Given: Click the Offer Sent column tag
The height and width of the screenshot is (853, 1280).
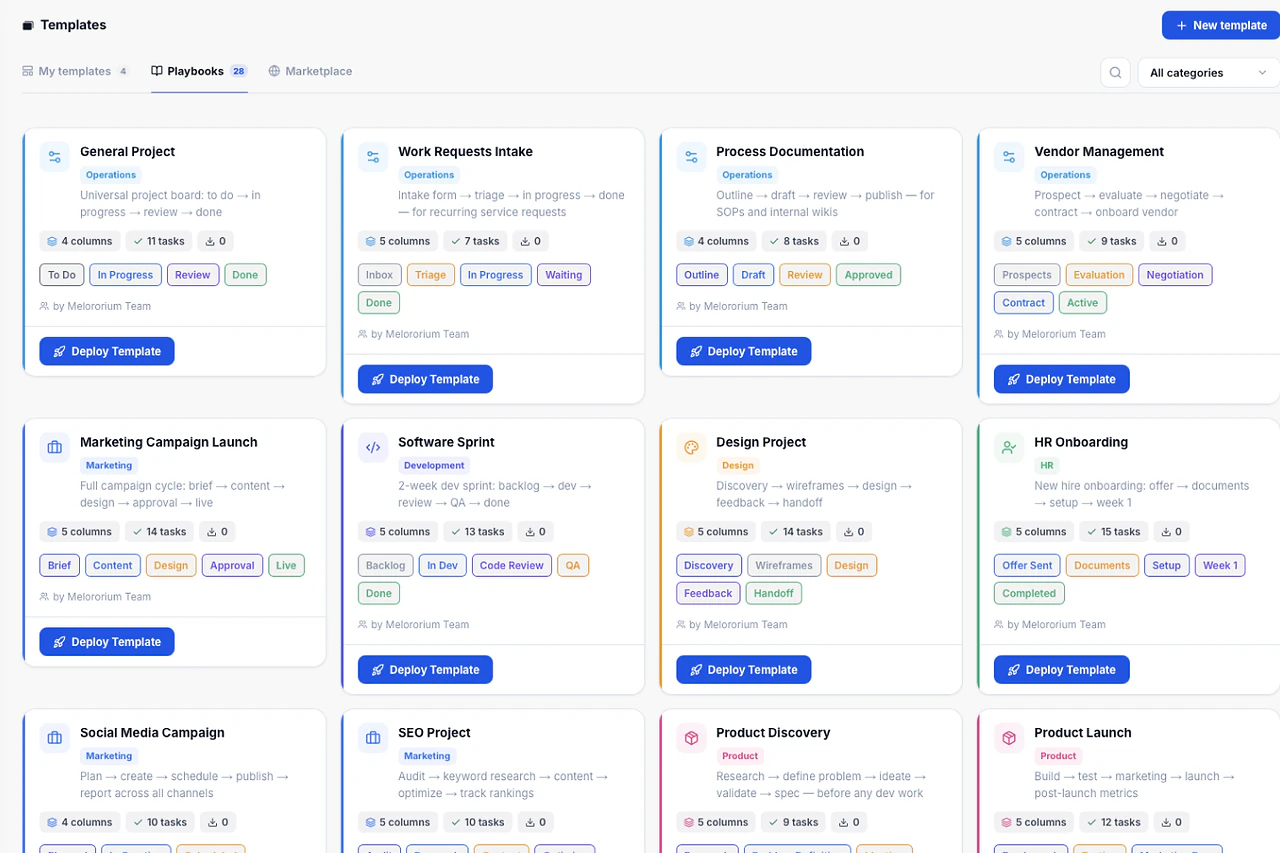Looking at the screenshot, I should 1027,566.
